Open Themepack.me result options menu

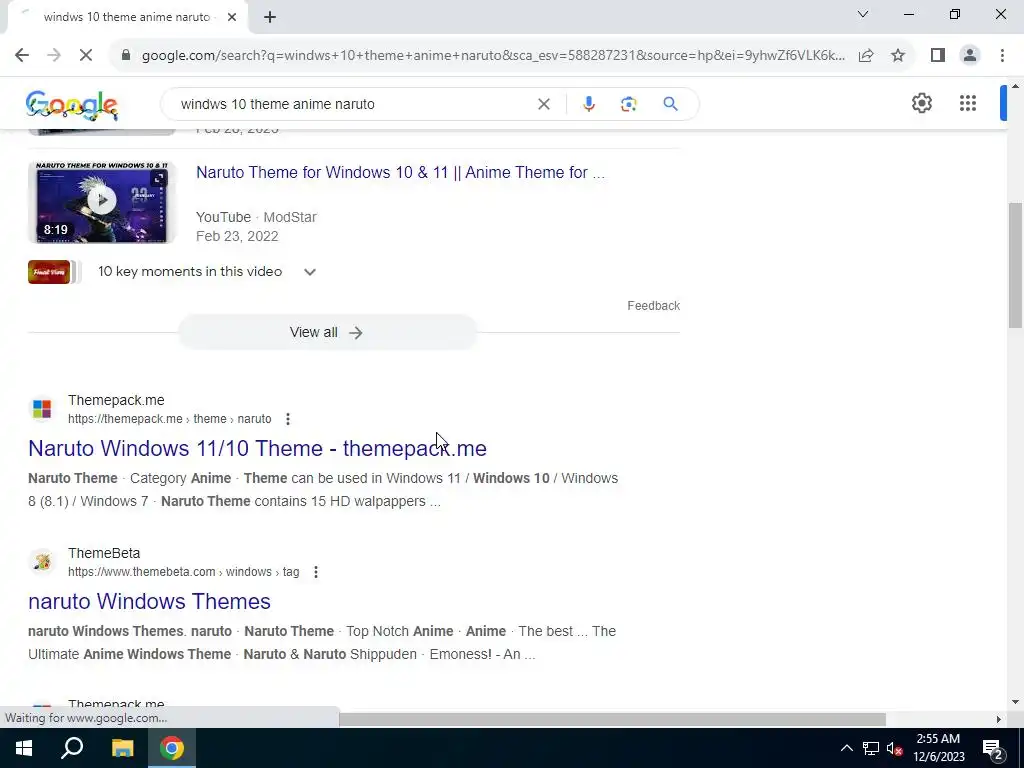pos(288,419)
